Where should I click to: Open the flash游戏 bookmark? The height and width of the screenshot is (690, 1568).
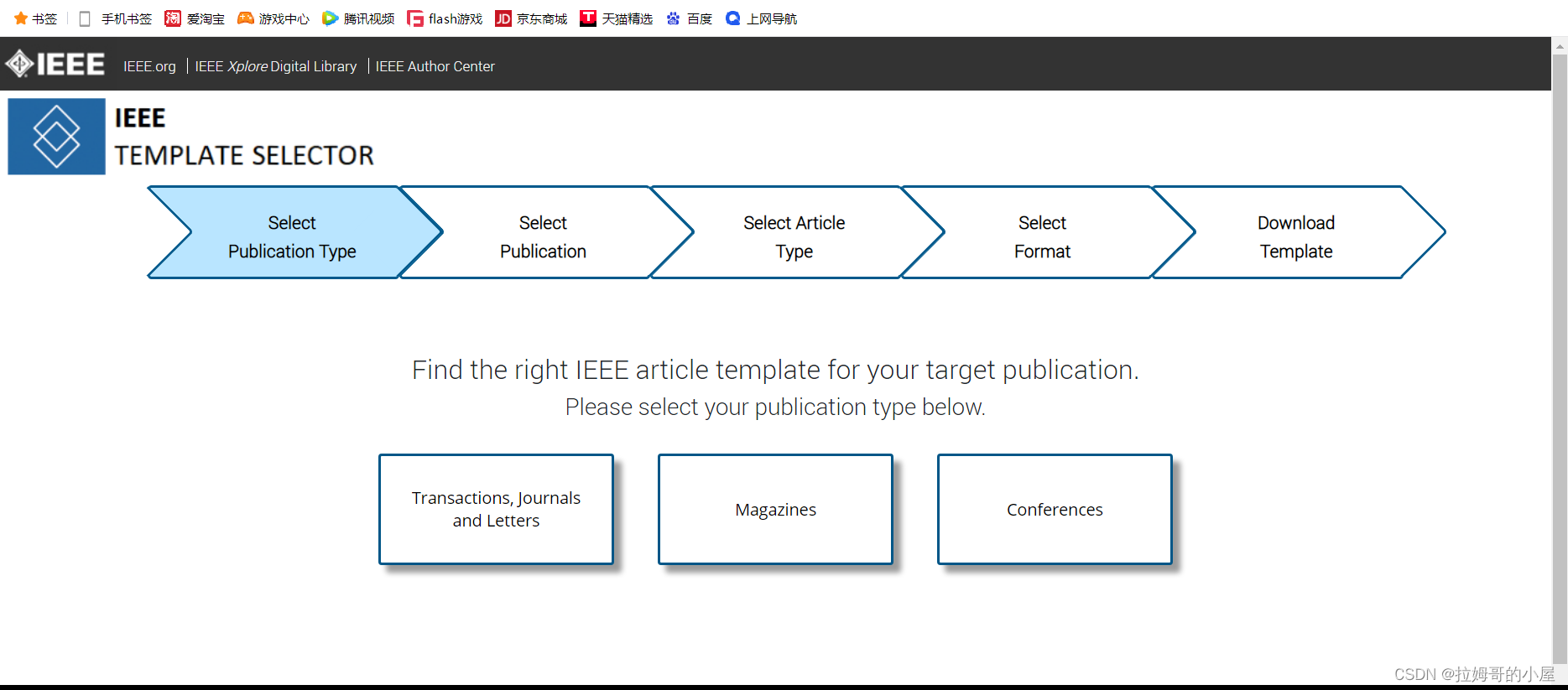[x=445, y=18]
